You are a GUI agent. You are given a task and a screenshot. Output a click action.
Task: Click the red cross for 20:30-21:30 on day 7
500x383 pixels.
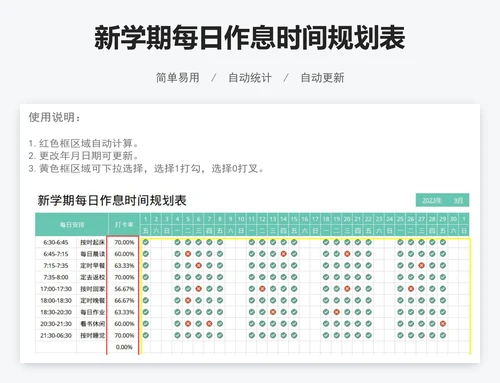tap(209, 324)
